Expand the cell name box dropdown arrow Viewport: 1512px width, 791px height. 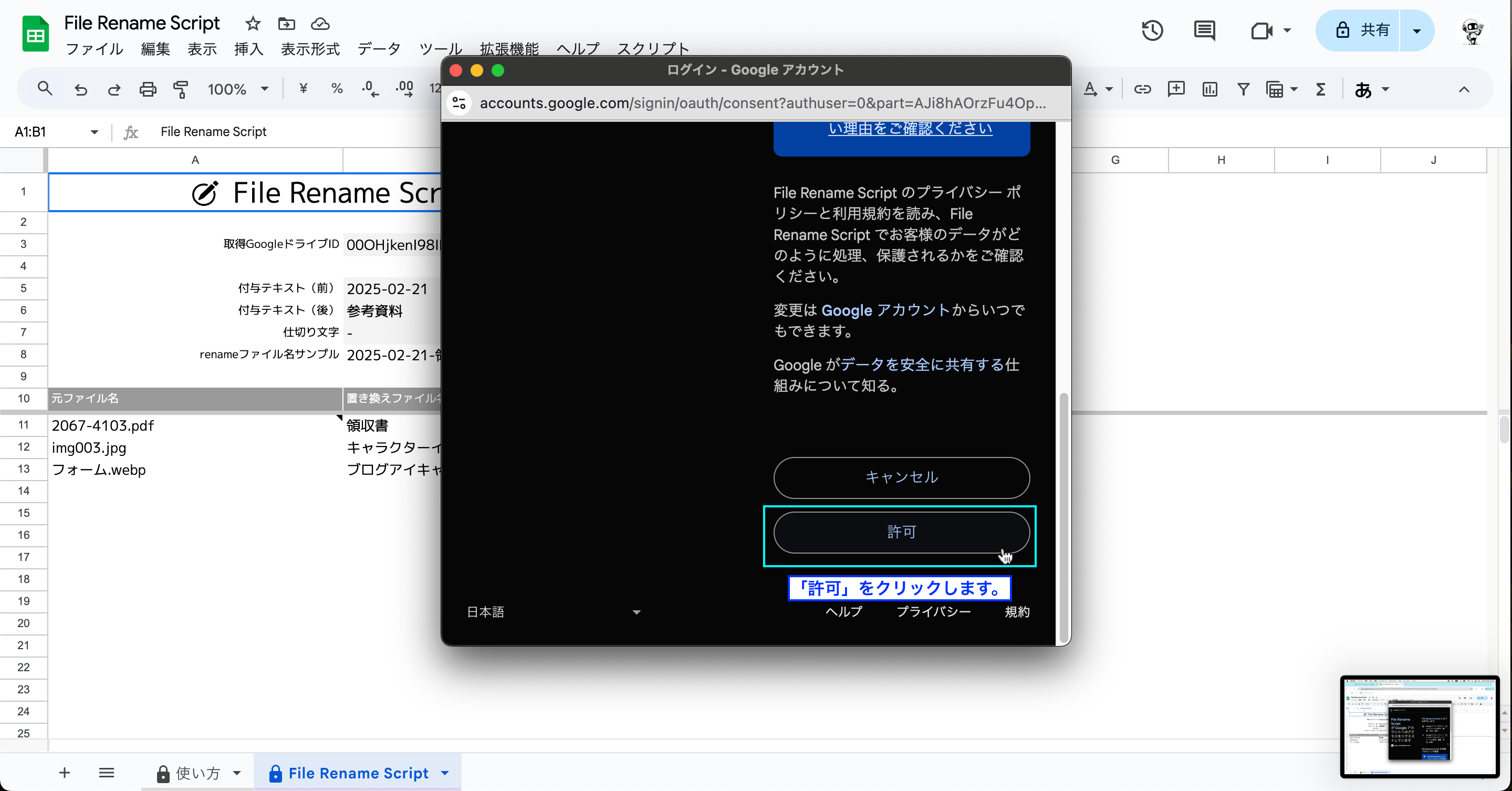click(94, 132)
